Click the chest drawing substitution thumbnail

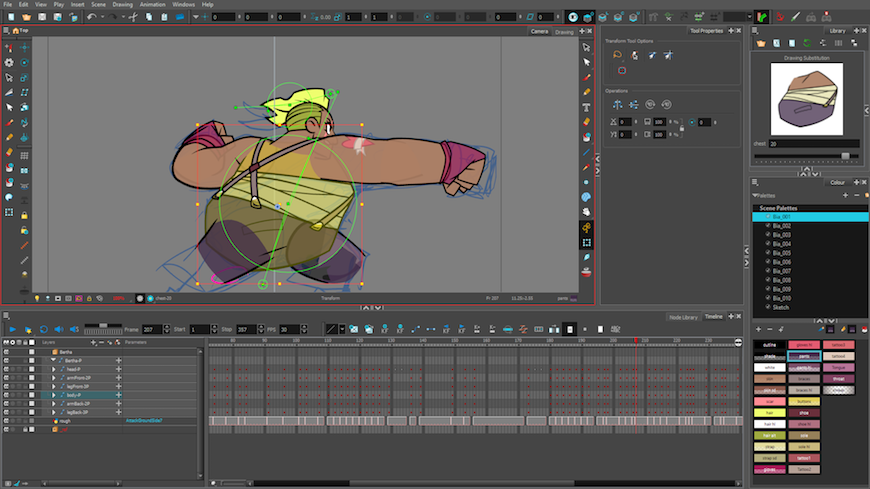(807, 99)
